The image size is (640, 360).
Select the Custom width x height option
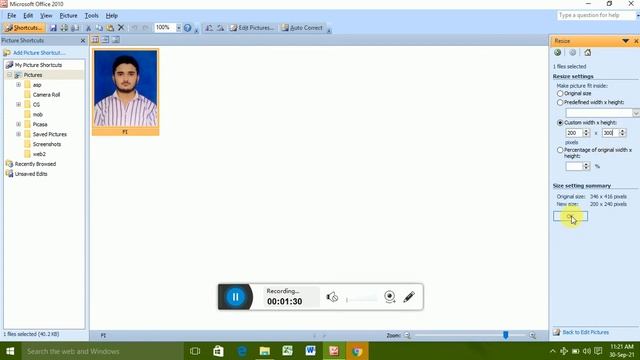pyautogui.click(x=560, y=122)
